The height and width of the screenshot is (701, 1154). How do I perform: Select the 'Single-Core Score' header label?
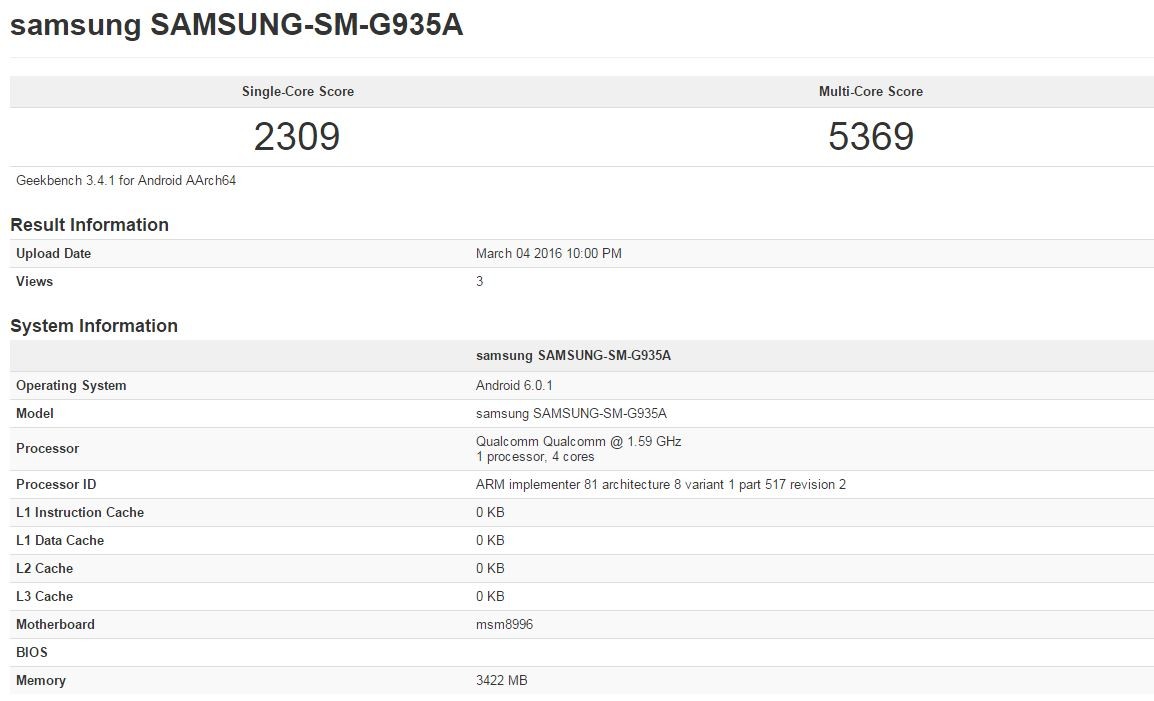tap(297, 91)
